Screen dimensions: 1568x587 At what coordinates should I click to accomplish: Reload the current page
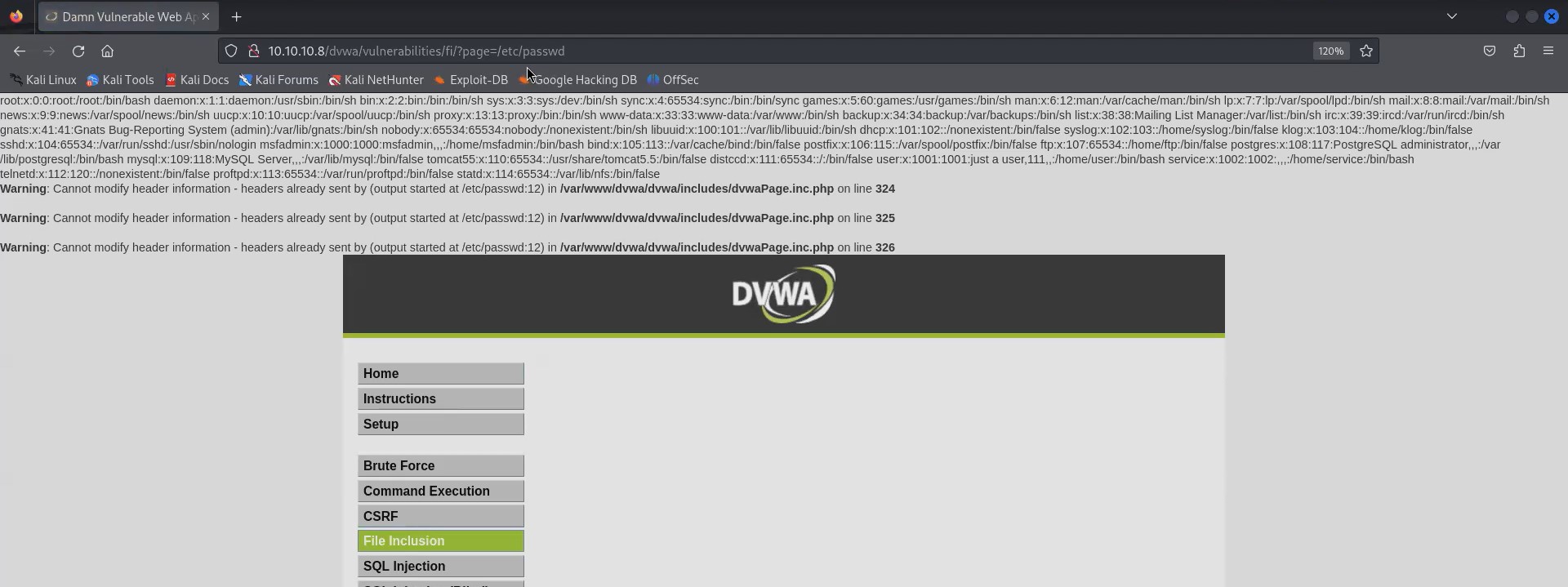(78, 51)
